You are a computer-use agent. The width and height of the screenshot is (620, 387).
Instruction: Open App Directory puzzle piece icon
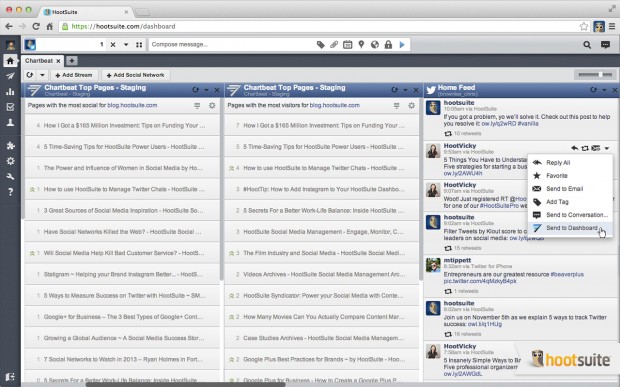[x=10, y=145]
